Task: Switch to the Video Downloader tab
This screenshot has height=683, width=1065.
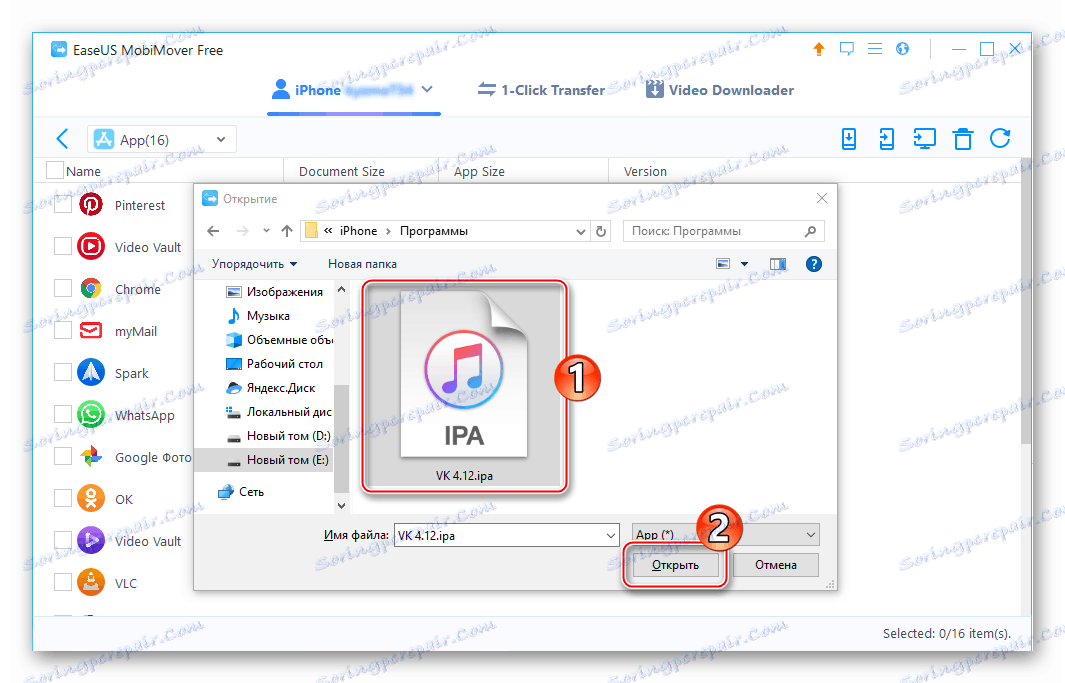Action: [719, 90]
